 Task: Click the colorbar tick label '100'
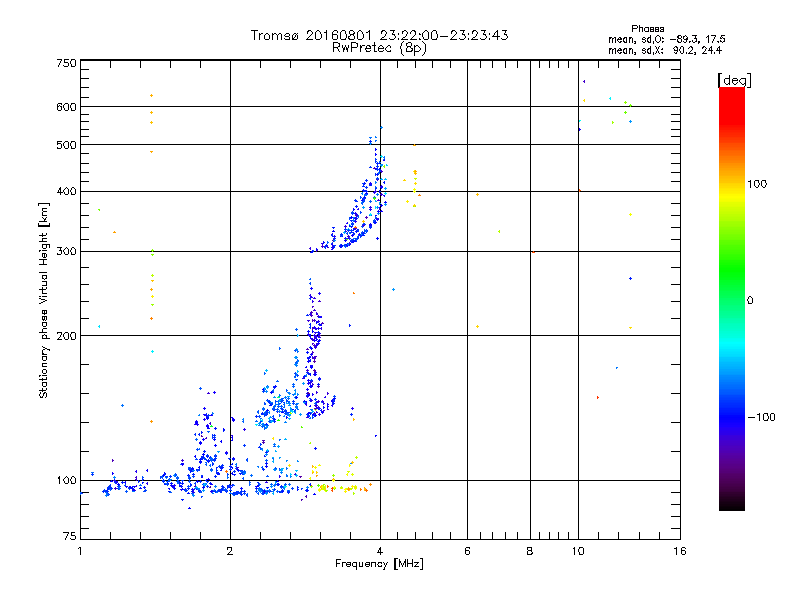click(x=757, y=184)
